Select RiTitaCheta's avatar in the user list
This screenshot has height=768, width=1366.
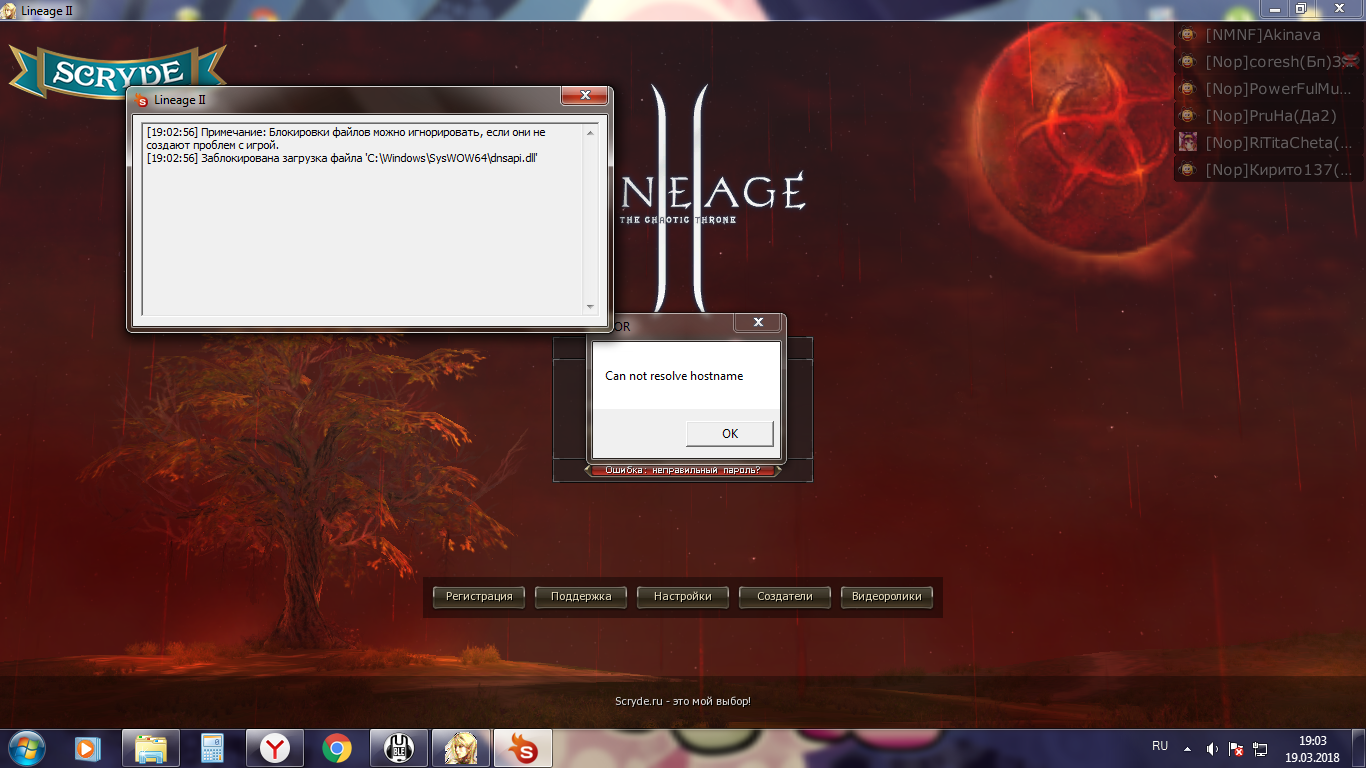1187,142
